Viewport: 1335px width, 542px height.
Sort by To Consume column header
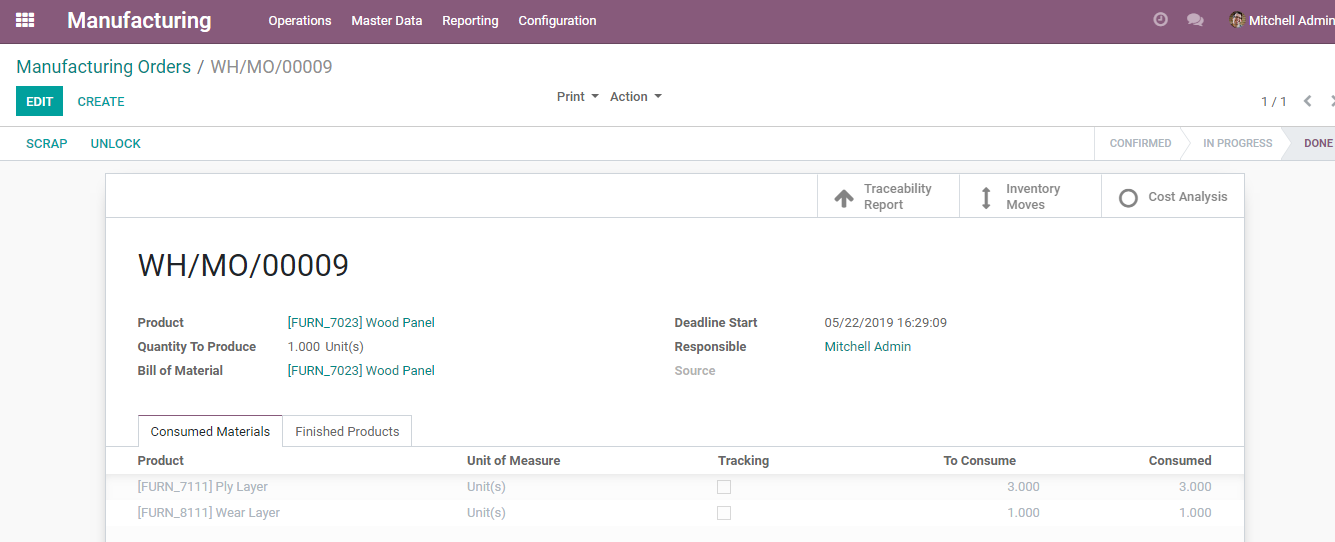tap(980, 461)
